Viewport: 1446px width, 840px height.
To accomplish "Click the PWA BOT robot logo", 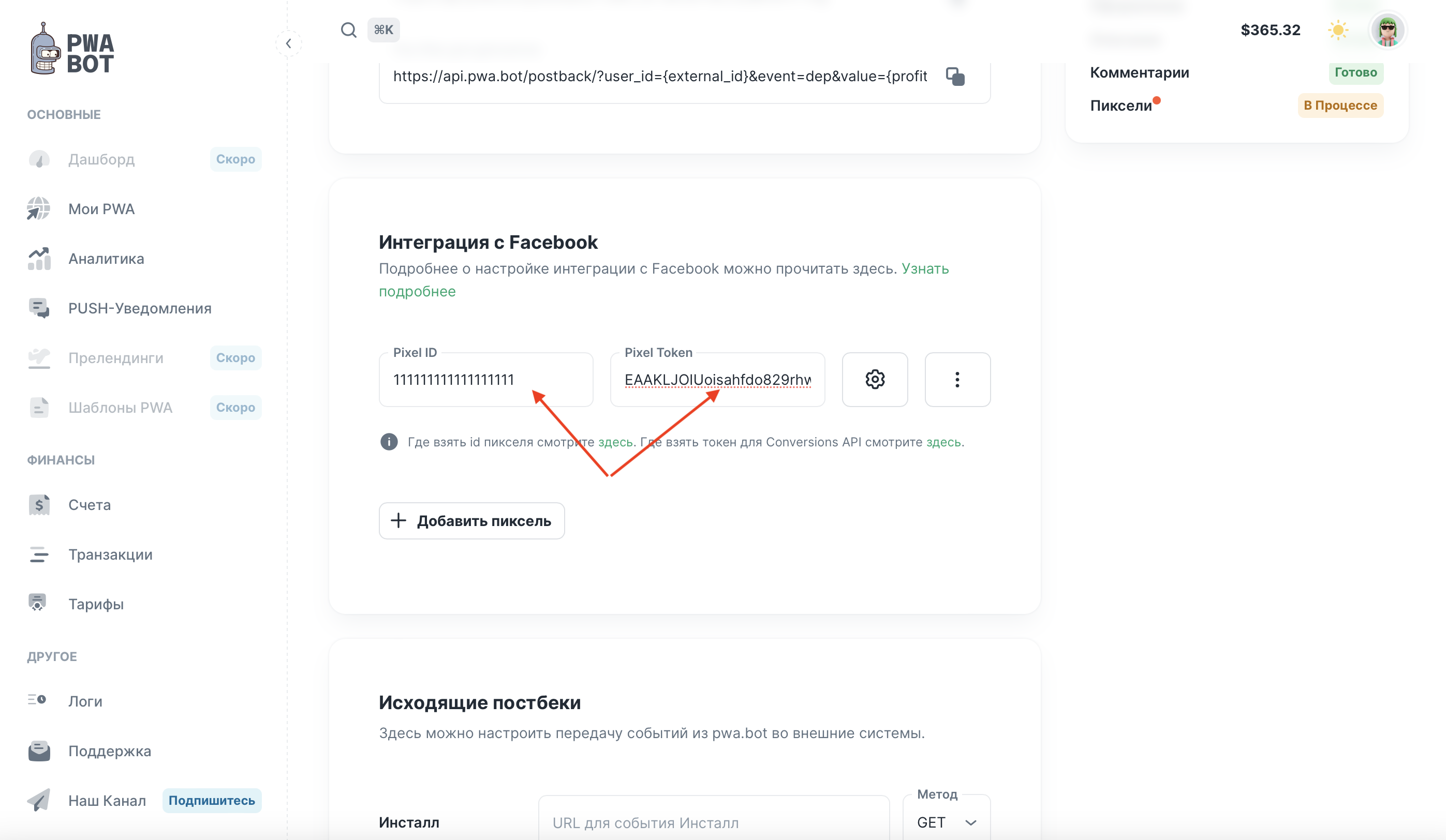I will [72, 49].
